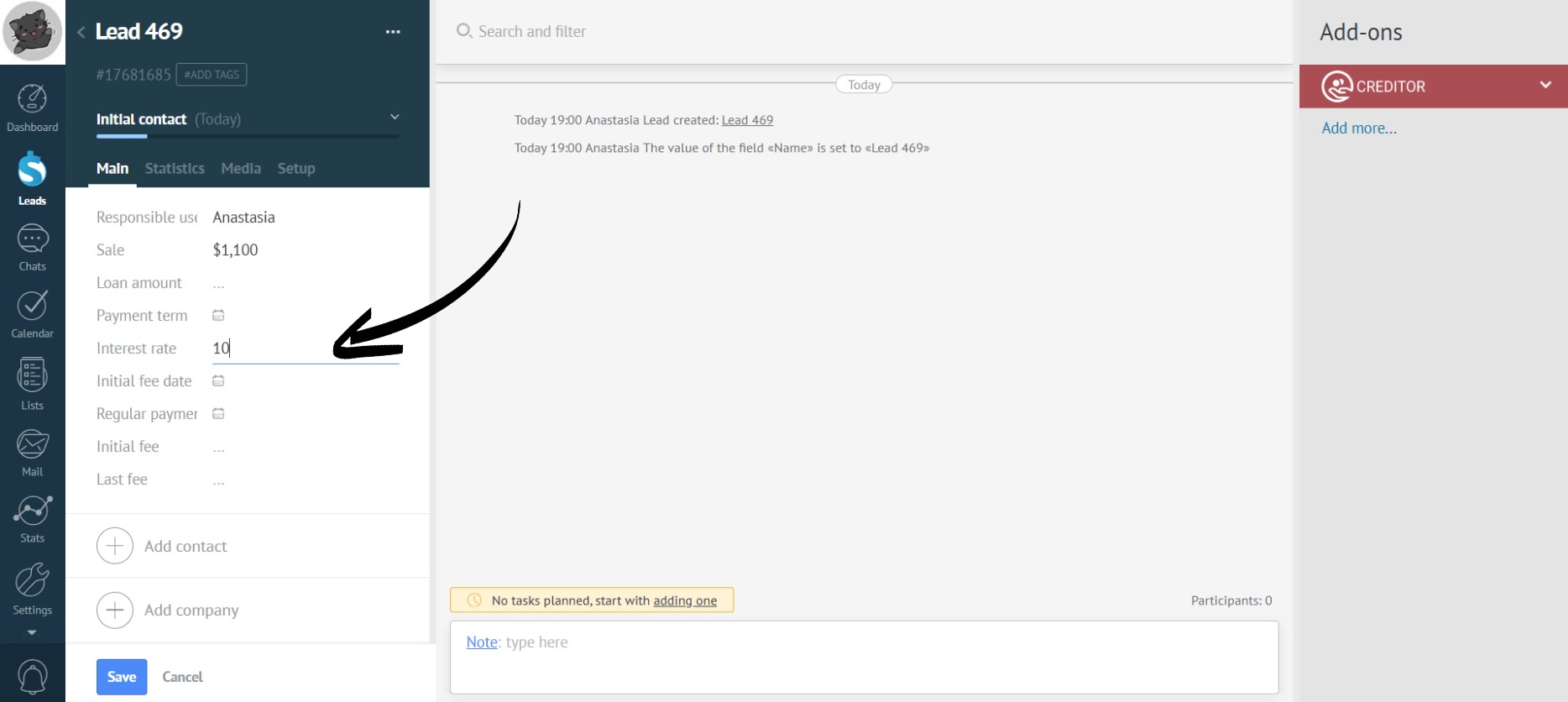Screen dimensions: 1568x702
Task: Click the 'adding one' task link
Action: [685, 600]
